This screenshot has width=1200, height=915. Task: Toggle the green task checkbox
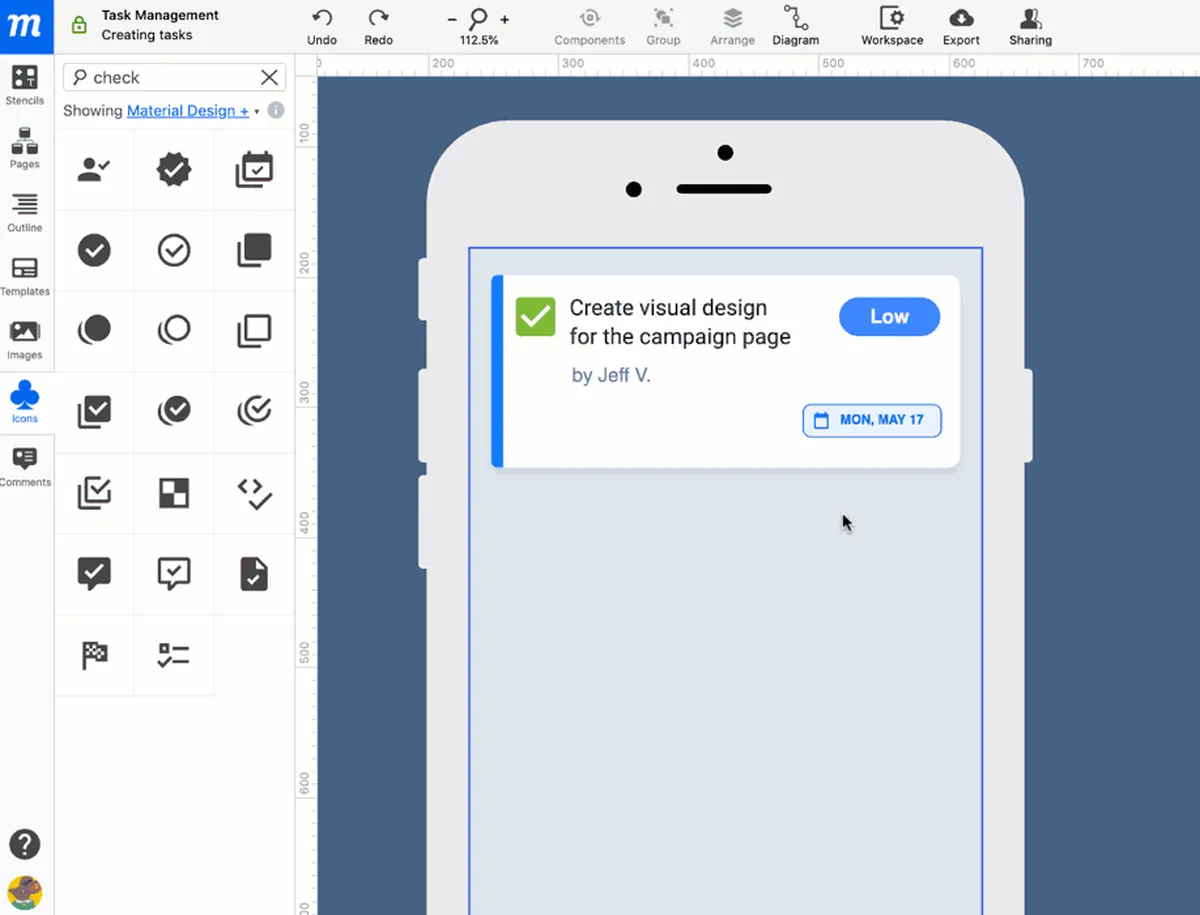(535, 317)
